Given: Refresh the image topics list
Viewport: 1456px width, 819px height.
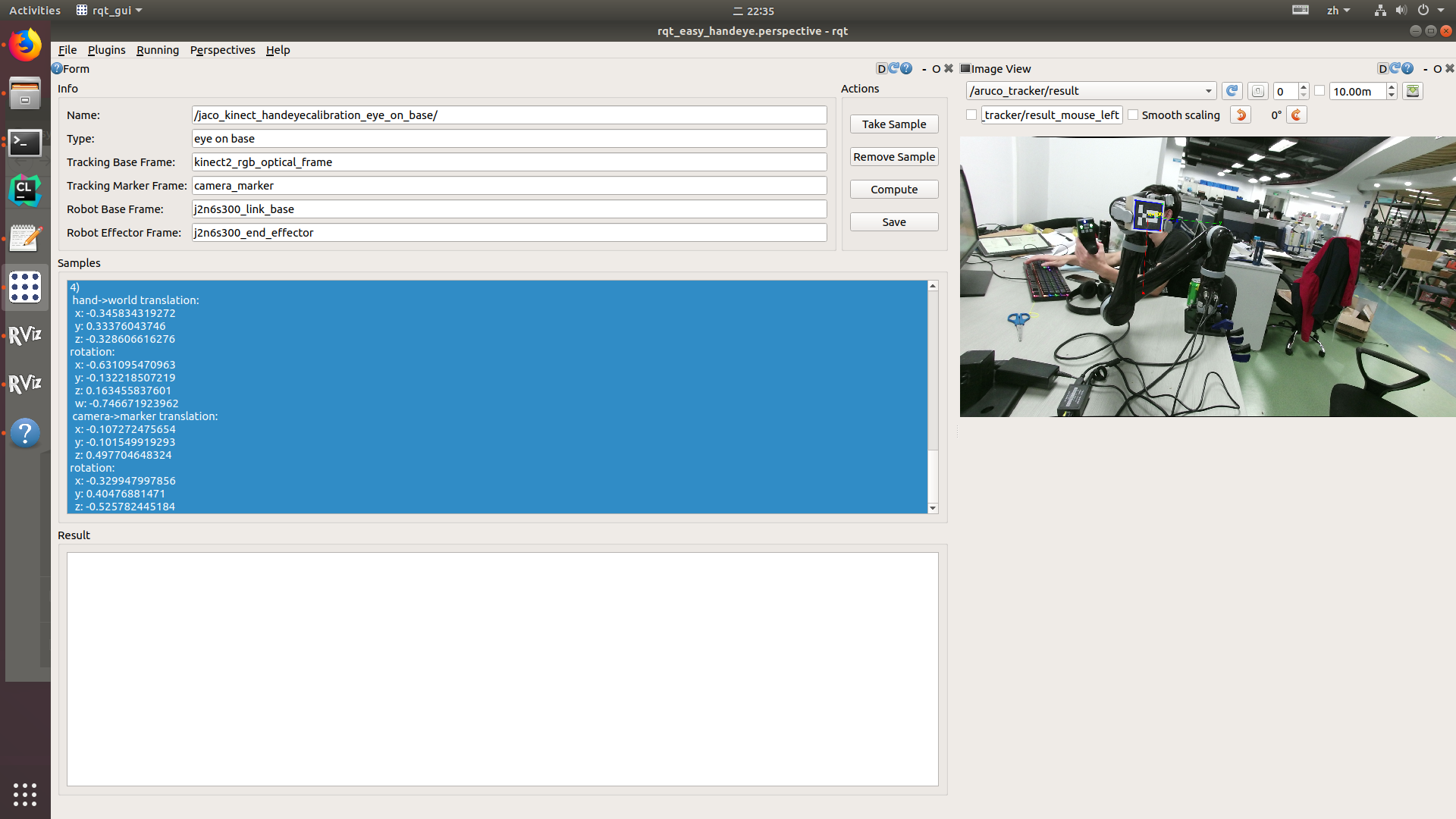Looking at the screenshot, I should point(1232,91).
